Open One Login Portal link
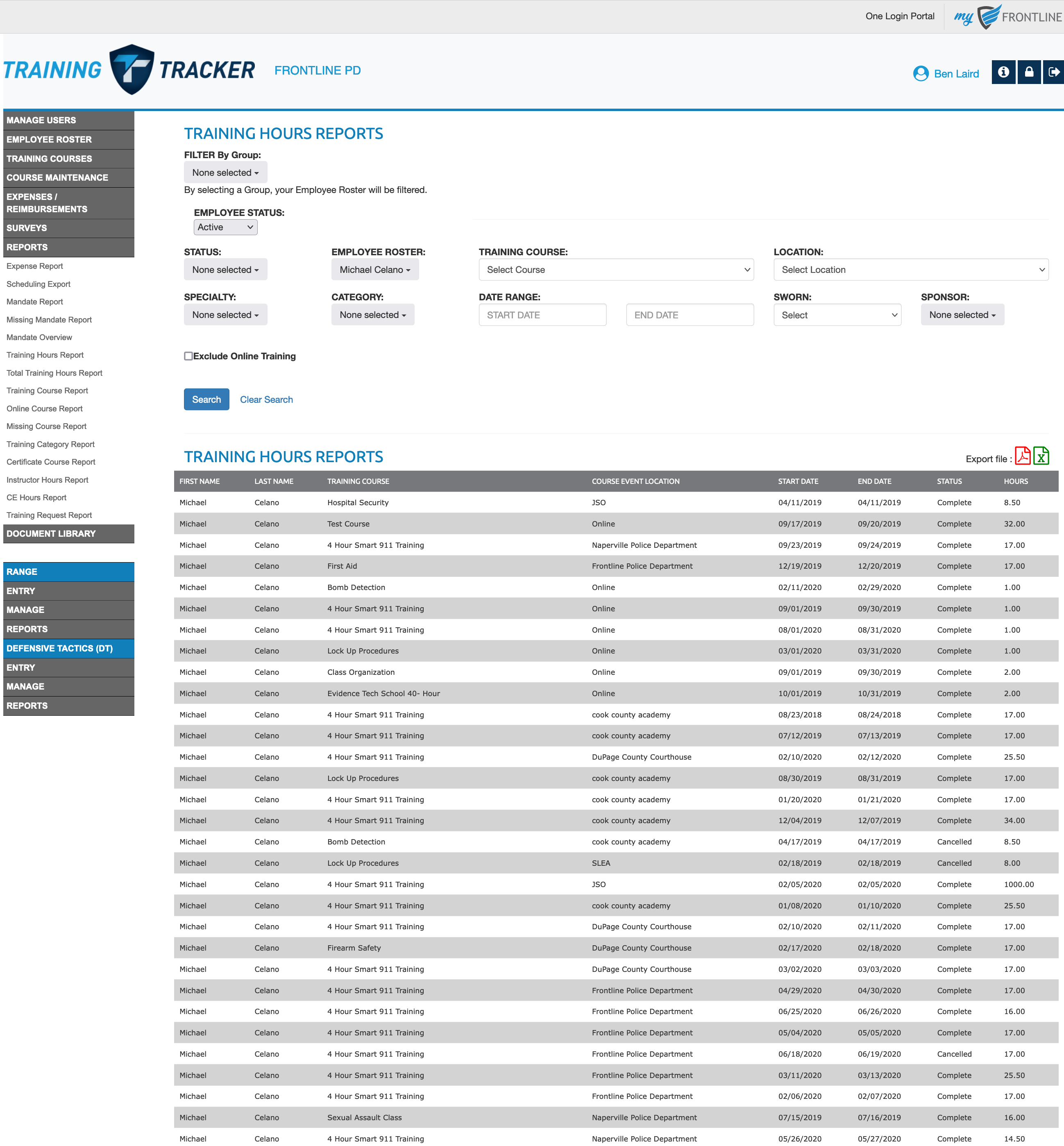Screen dimensions: 1064x1146 point(899,16)
